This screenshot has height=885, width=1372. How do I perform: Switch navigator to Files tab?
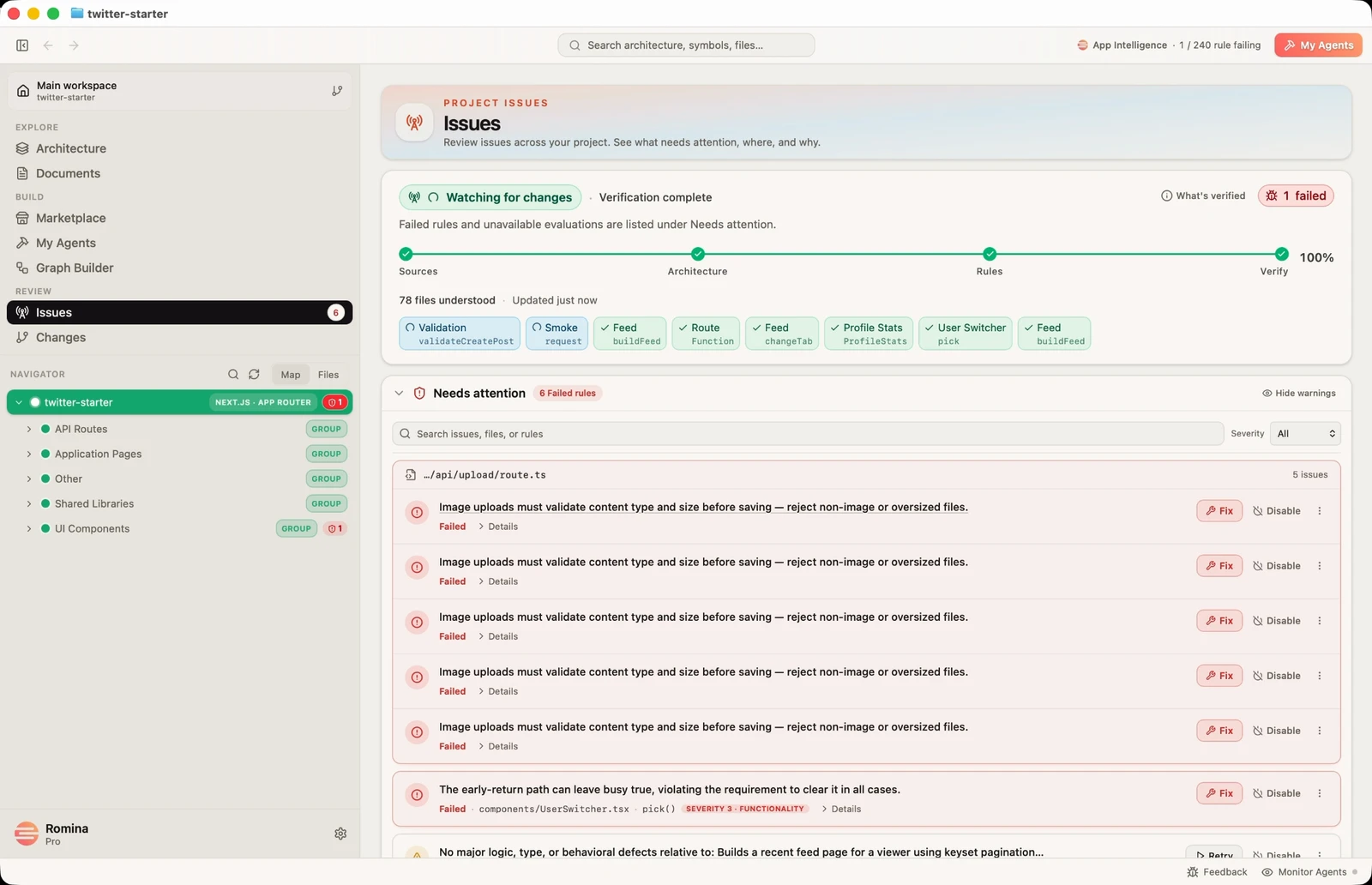click(x=328, y=375)
